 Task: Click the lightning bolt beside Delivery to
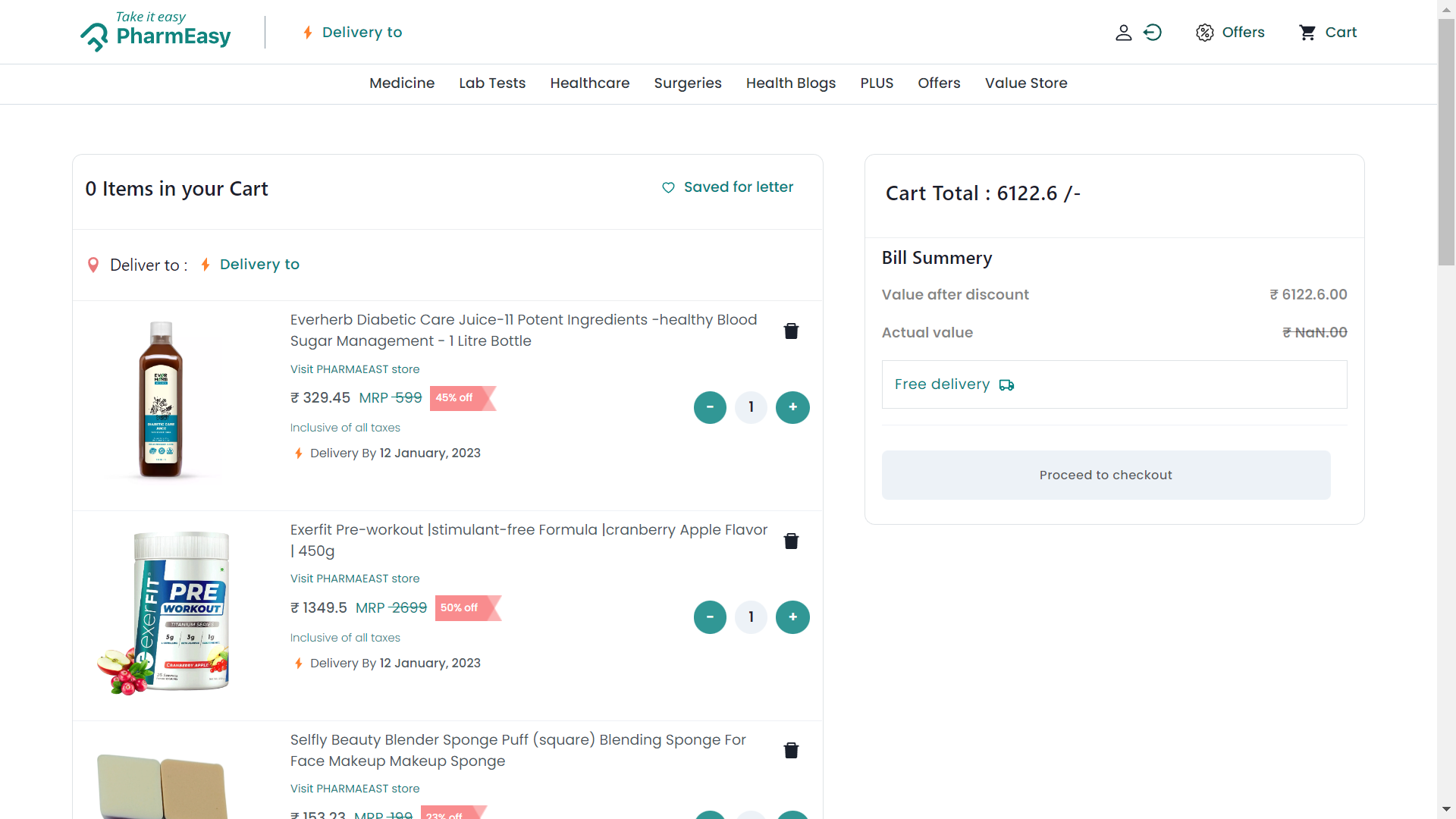307,32
